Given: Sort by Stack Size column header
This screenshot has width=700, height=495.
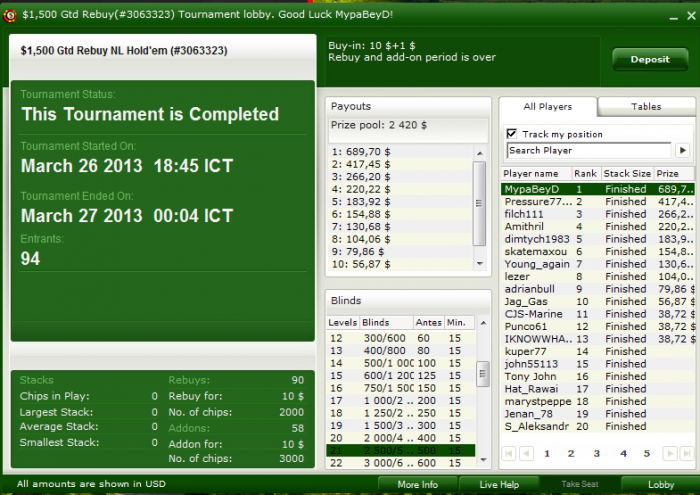Looking at the screenshot, I should (x=627, y=174).
